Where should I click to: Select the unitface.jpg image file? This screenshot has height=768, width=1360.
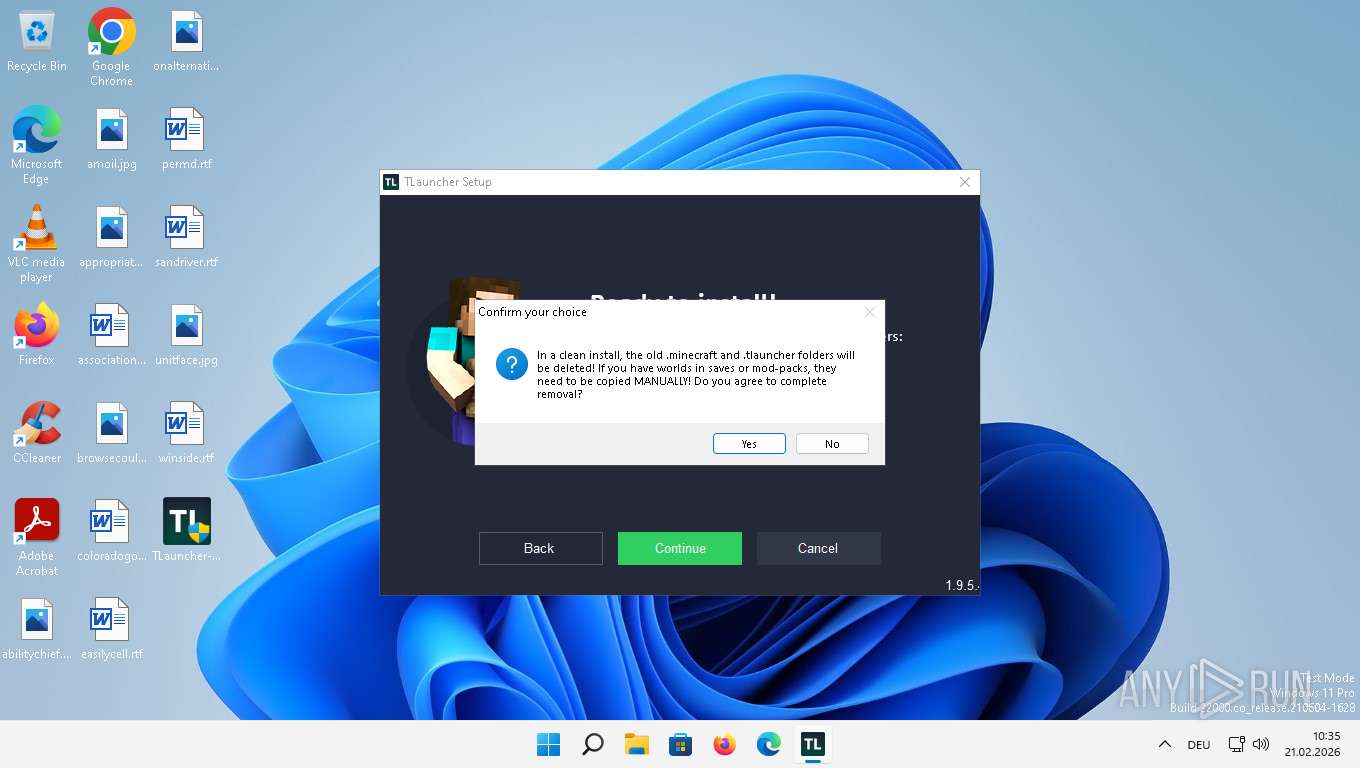[187, 334]
